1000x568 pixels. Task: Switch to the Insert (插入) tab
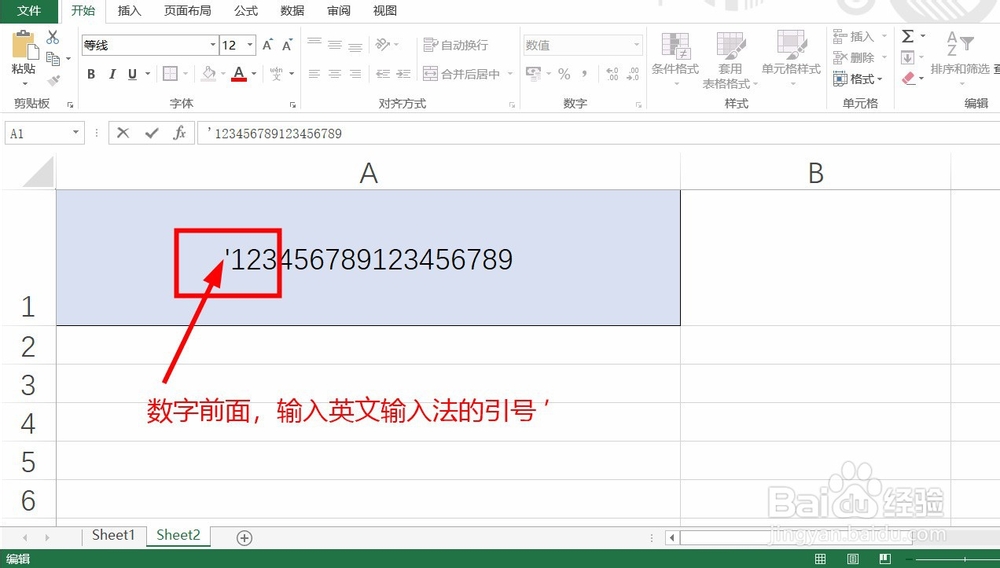click(129, 11)
